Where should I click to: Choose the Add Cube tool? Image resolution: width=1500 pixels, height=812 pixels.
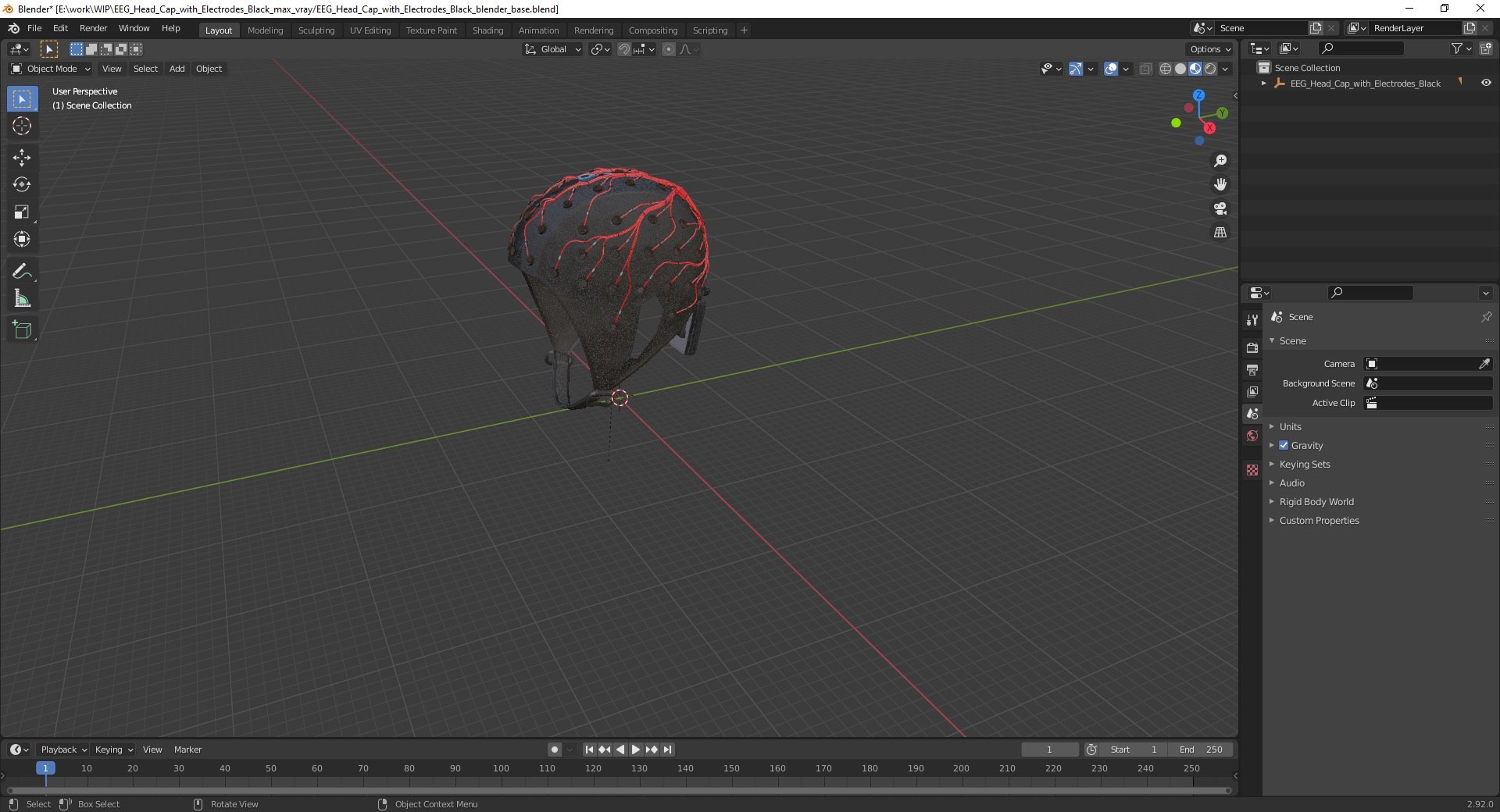pos(22,330)
